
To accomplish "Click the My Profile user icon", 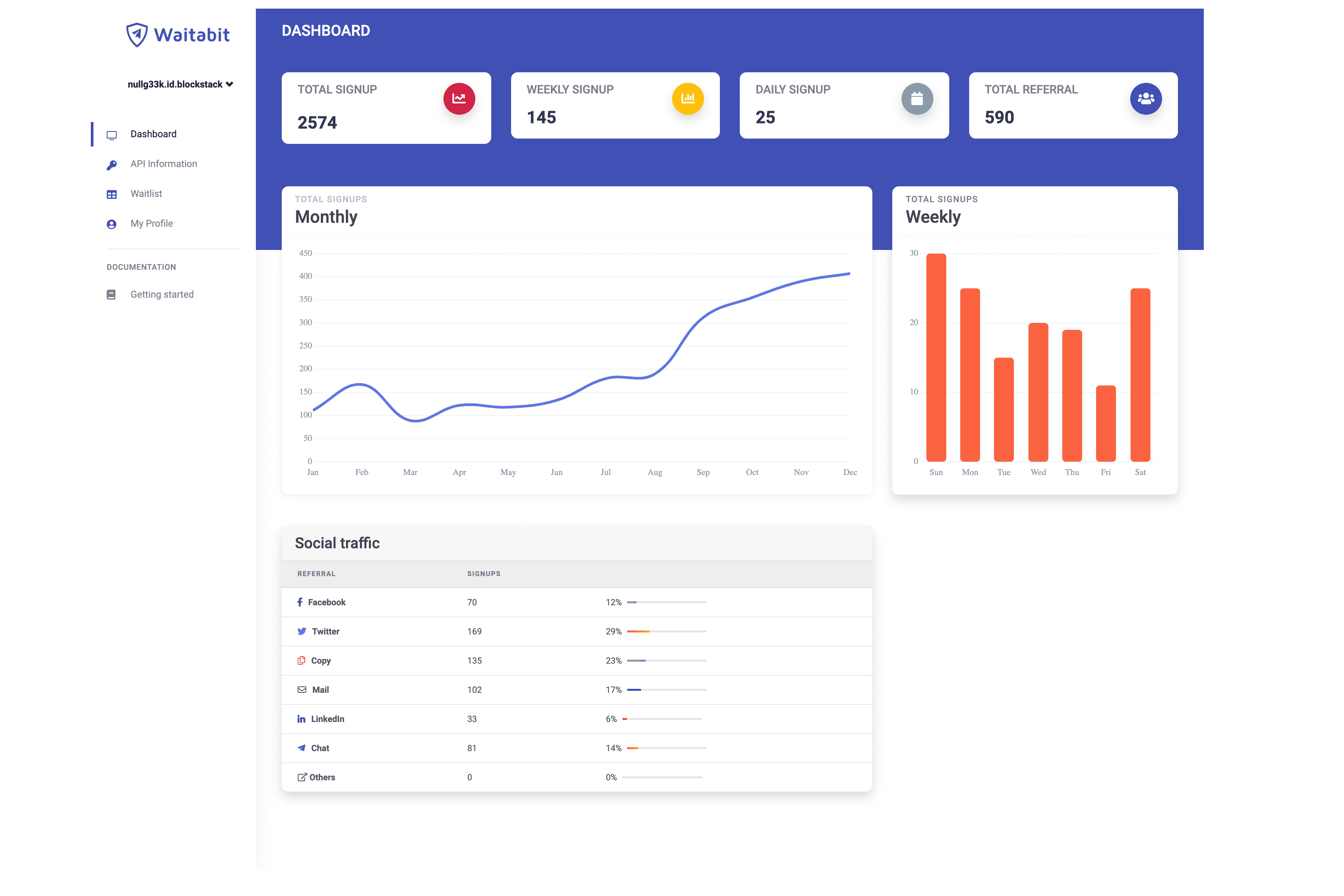I will 112,224.
